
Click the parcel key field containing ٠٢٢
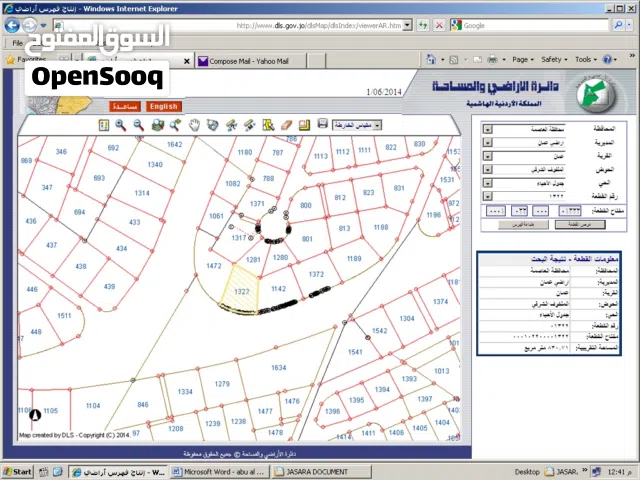(519, 211)
